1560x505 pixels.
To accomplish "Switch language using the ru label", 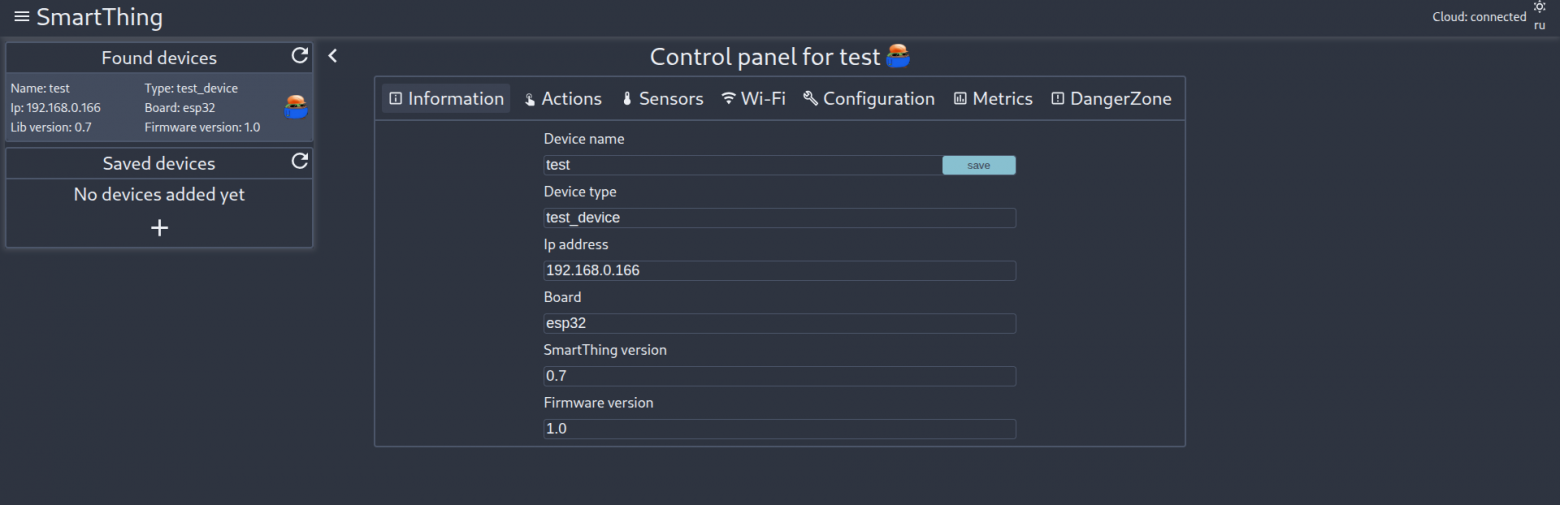I will [1539, 25].
